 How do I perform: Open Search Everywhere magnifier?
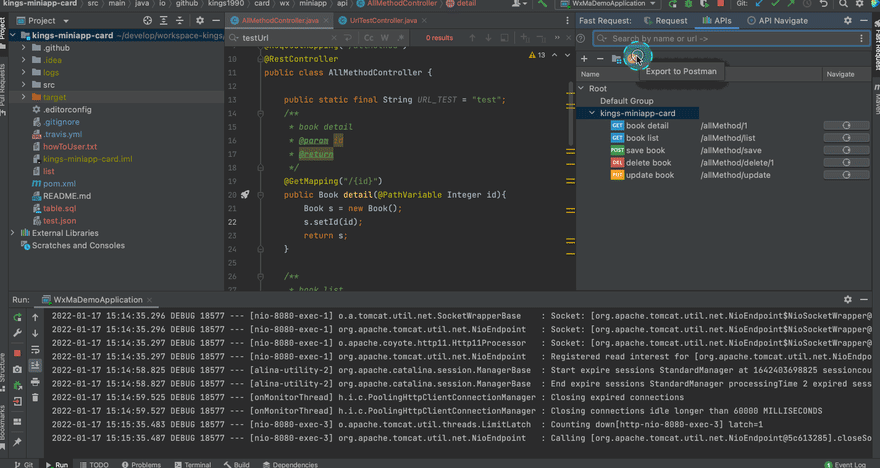[843, 3]
